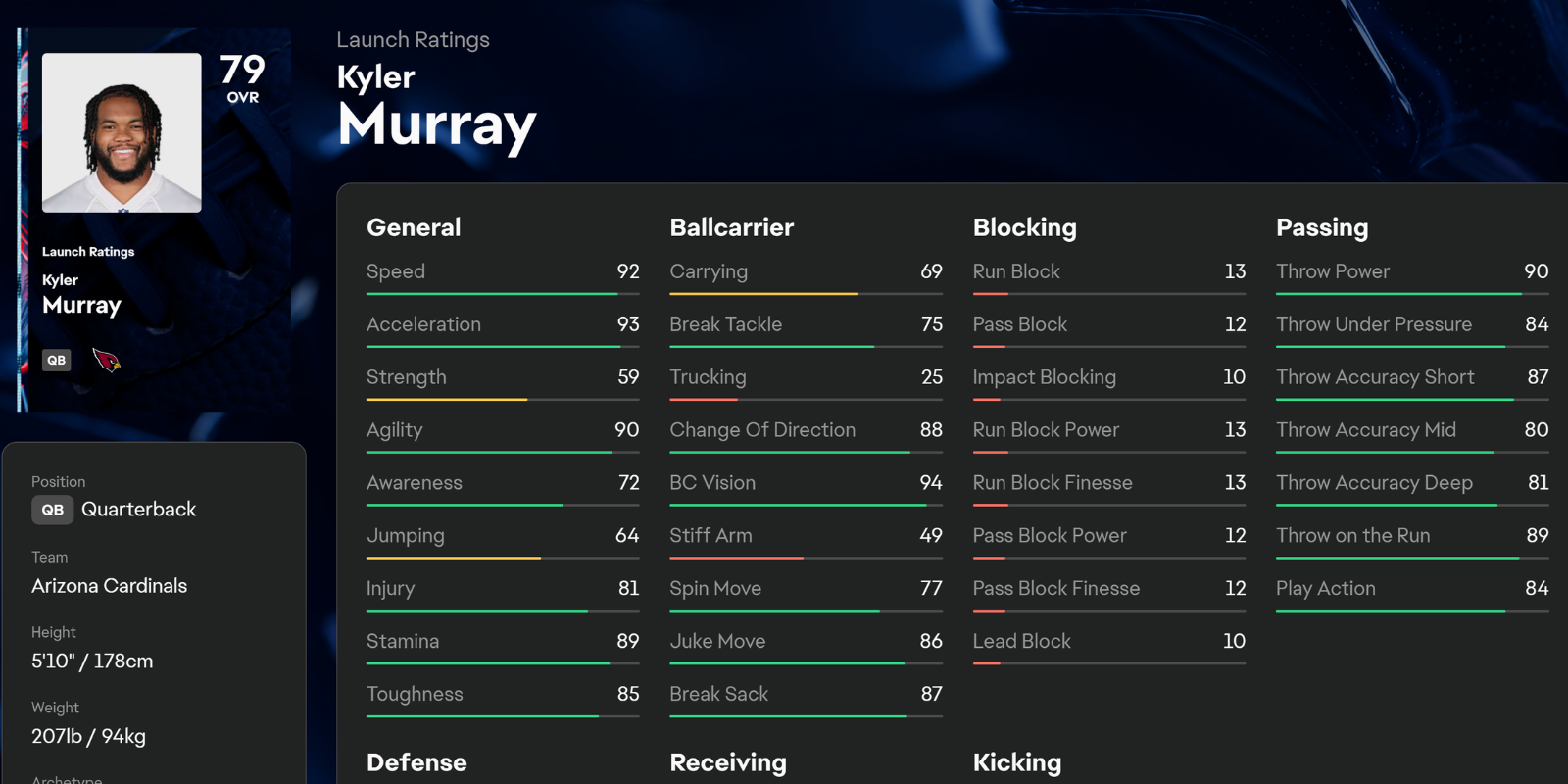Select the Play Action stat row
Viewport: 1568px width, 784px height.
tap(1411, 589)
